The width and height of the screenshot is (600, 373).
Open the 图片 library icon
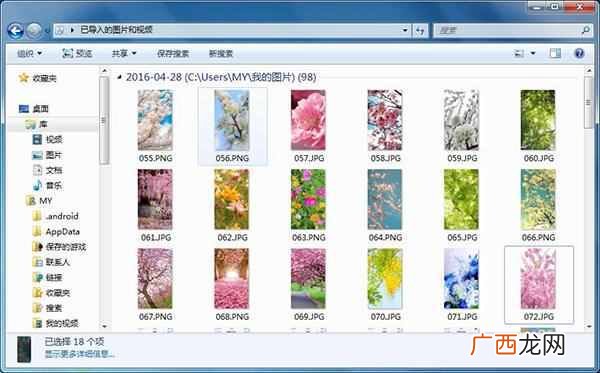click(x=37, y=155)
